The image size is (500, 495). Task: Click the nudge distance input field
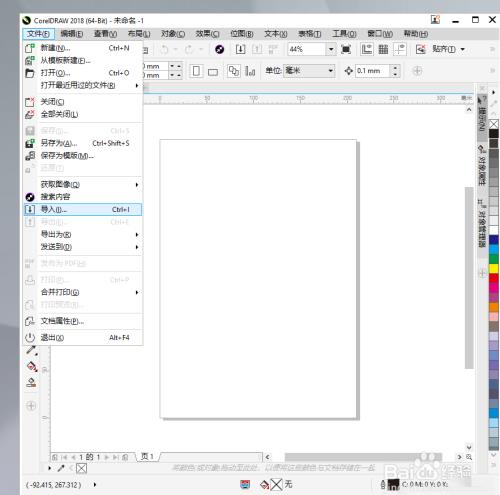372,71
